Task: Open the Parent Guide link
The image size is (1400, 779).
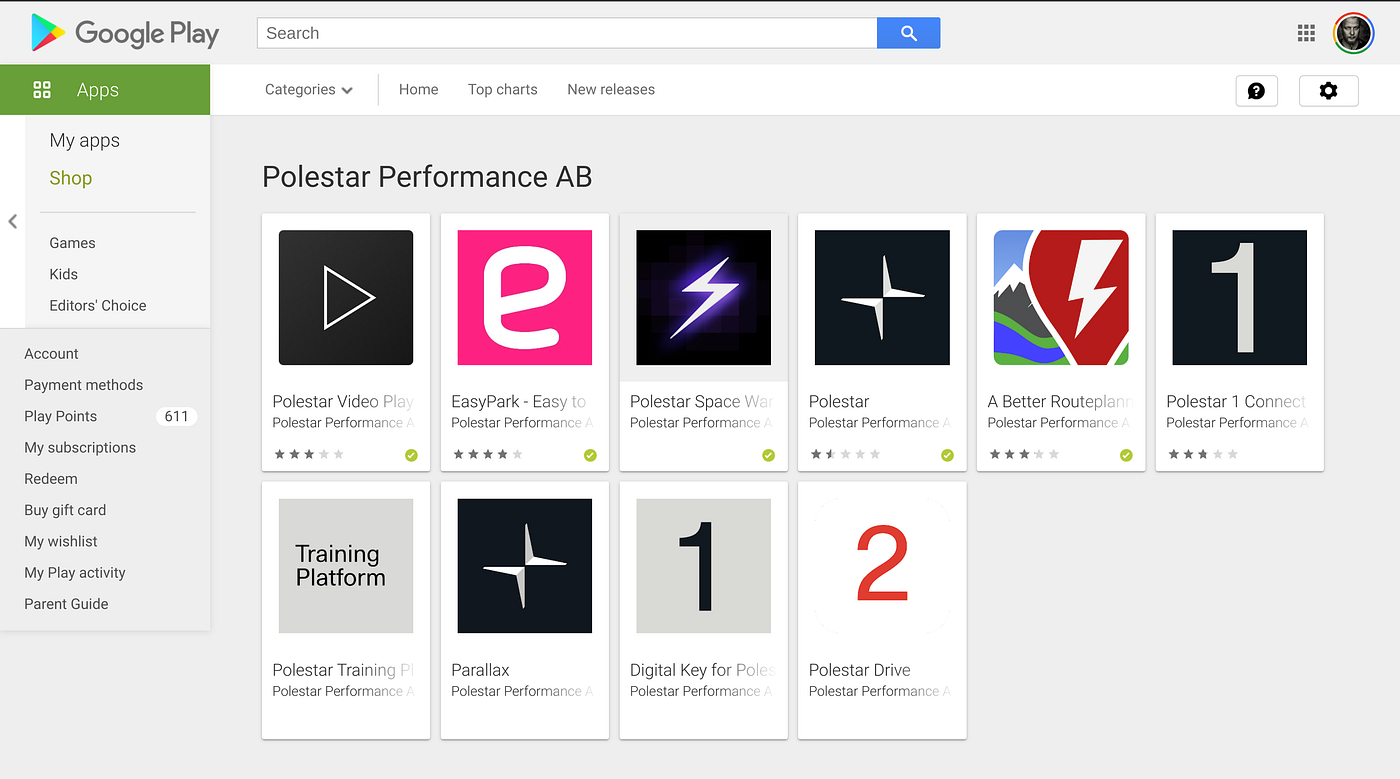Action: pos(66,604)
